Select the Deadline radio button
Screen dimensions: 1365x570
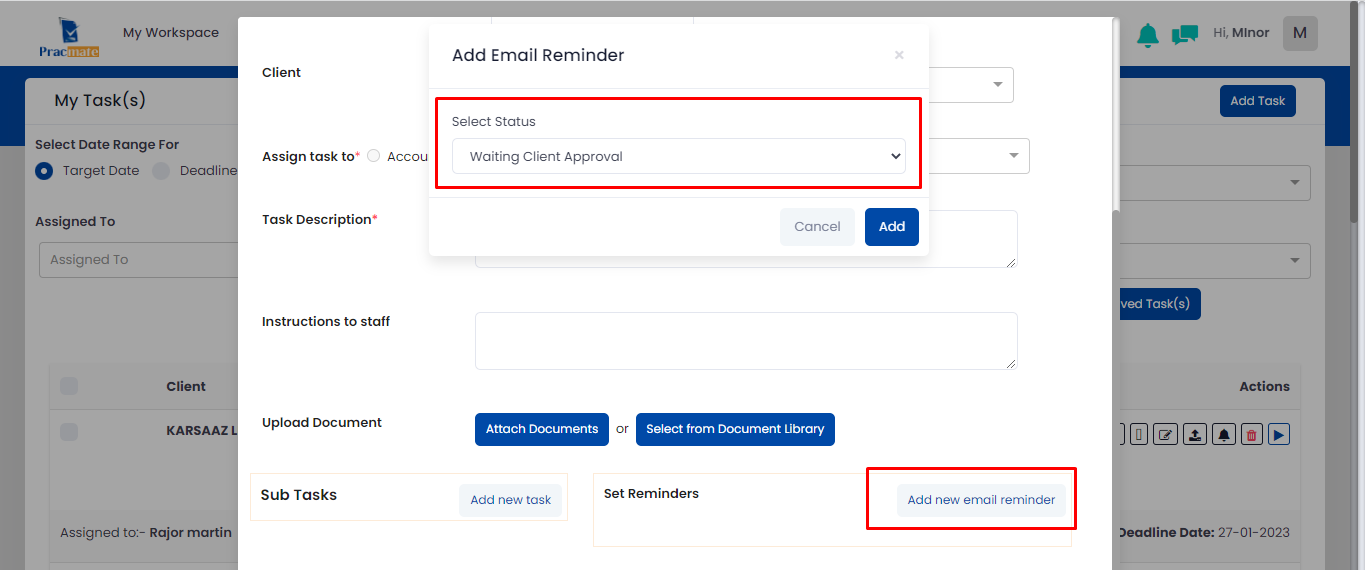click(x=161, y=171)
